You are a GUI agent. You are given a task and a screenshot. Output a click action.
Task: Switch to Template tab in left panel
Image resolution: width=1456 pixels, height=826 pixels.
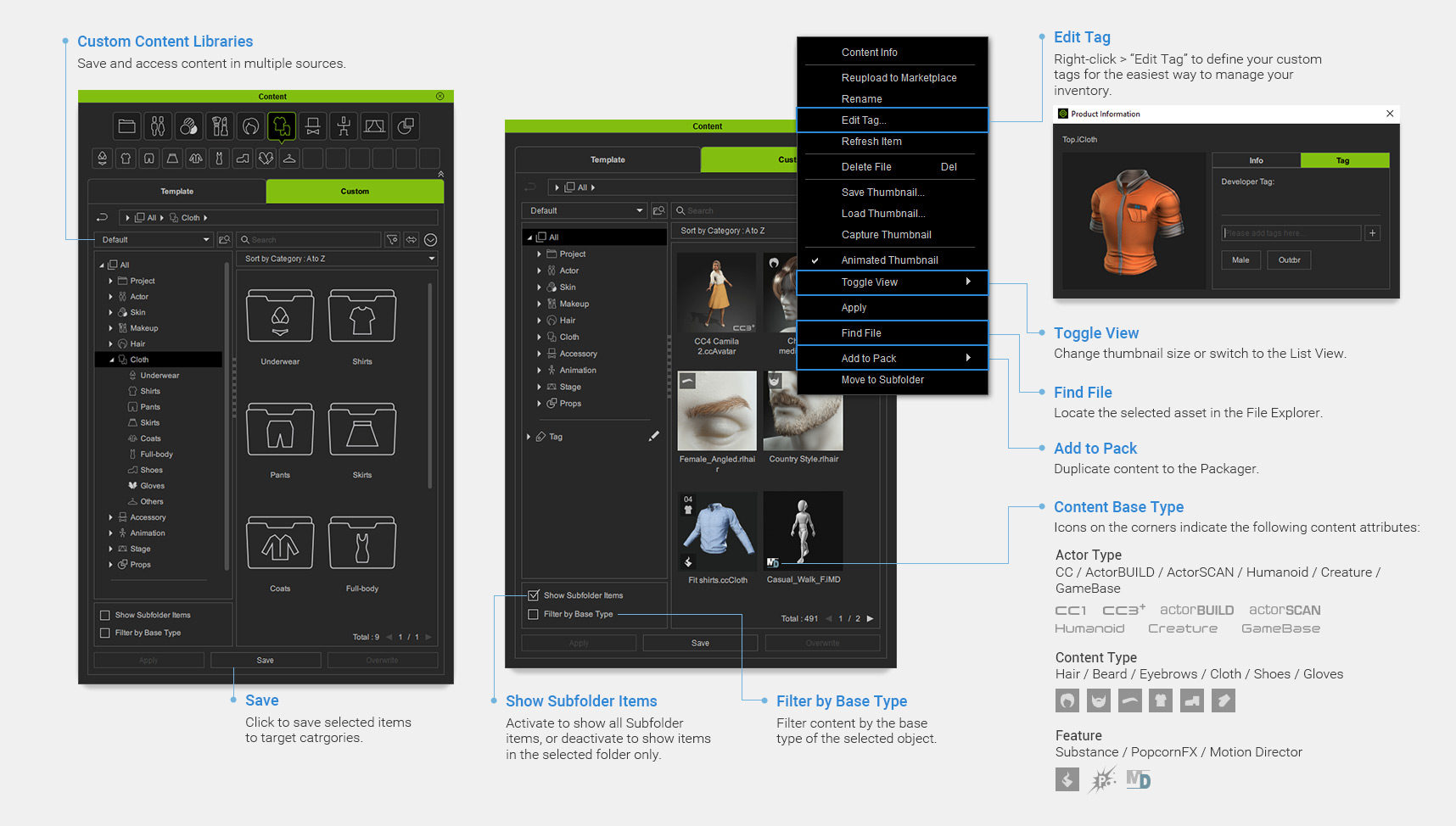(176, 192)
